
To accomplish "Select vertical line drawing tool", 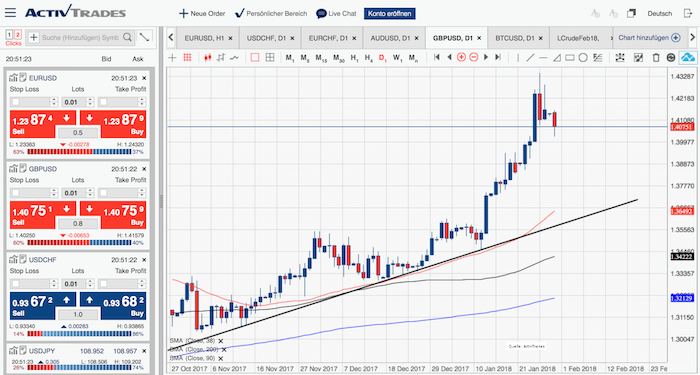I will (x=518, y=57).
